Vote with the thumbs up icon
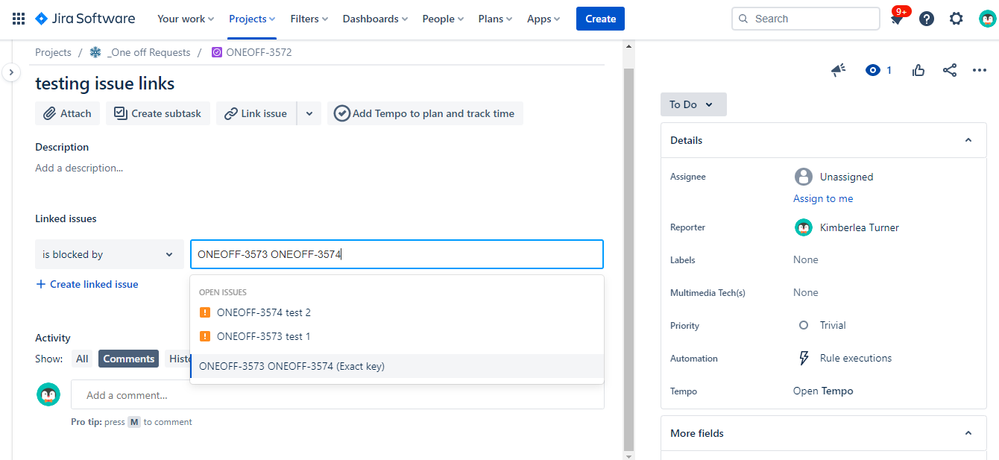The image size is (999, 460). coord(918,70)
